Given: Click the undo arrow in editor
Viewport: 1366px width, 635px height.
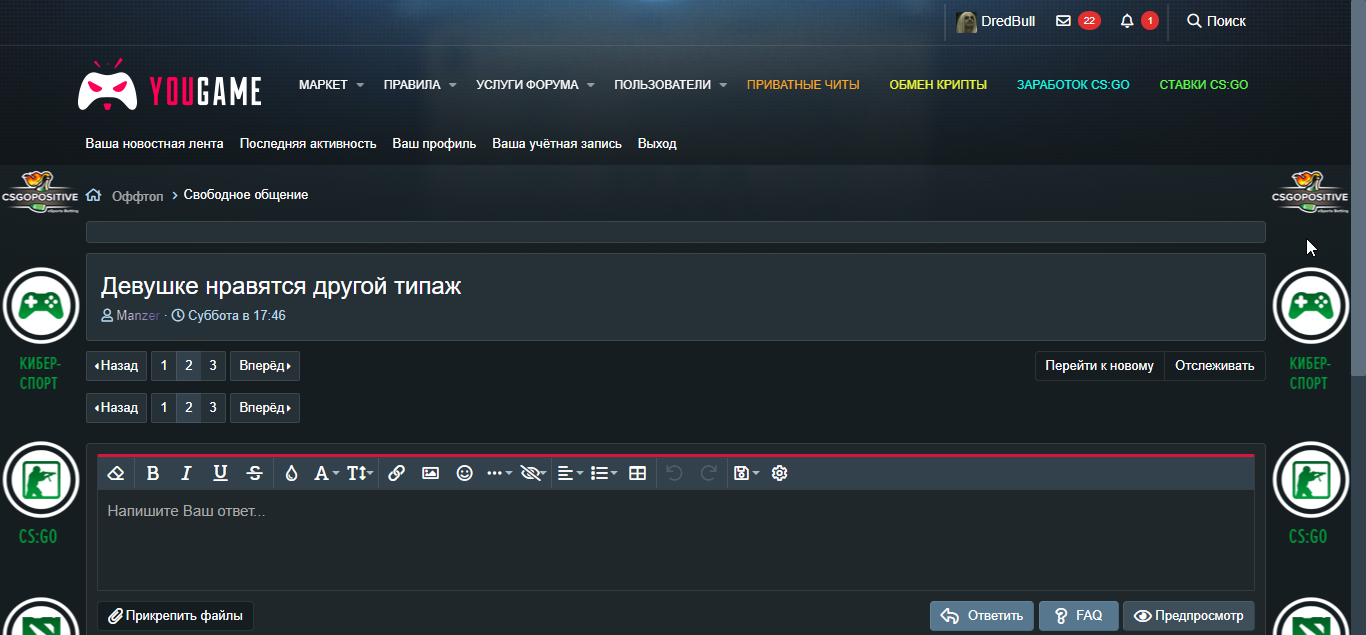Looking at the screenshot, I should (674, 473).
